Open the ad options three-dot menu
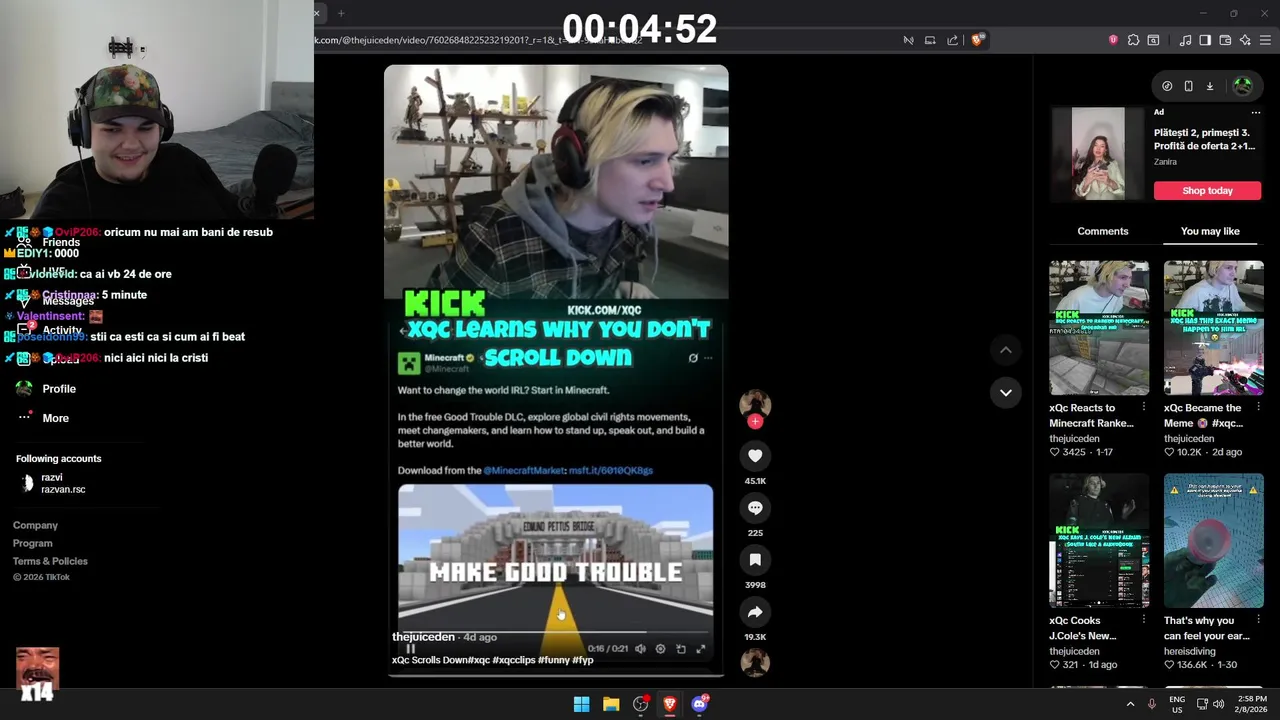 [1256, 112]
